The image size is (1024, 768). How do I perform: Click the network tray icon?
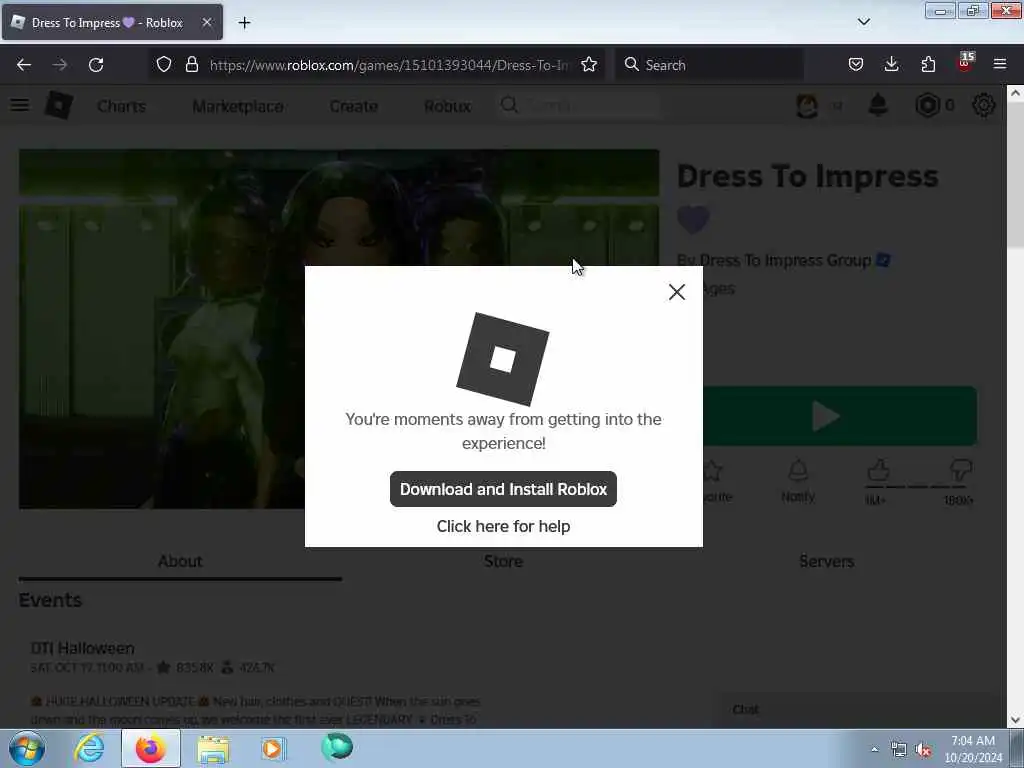point(899,750)
